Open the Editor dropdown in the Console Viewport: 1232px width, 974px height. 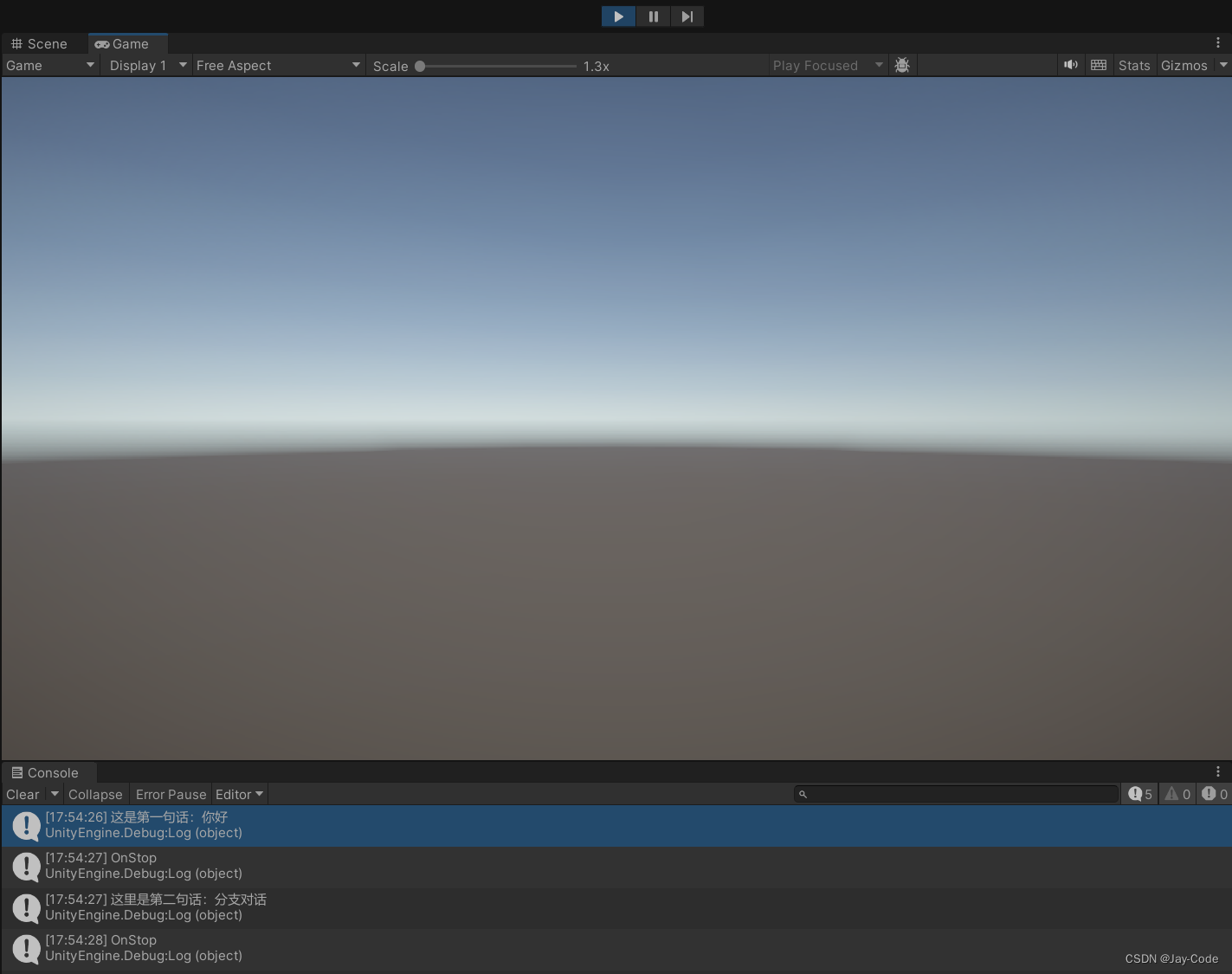(x=240, y=795)
